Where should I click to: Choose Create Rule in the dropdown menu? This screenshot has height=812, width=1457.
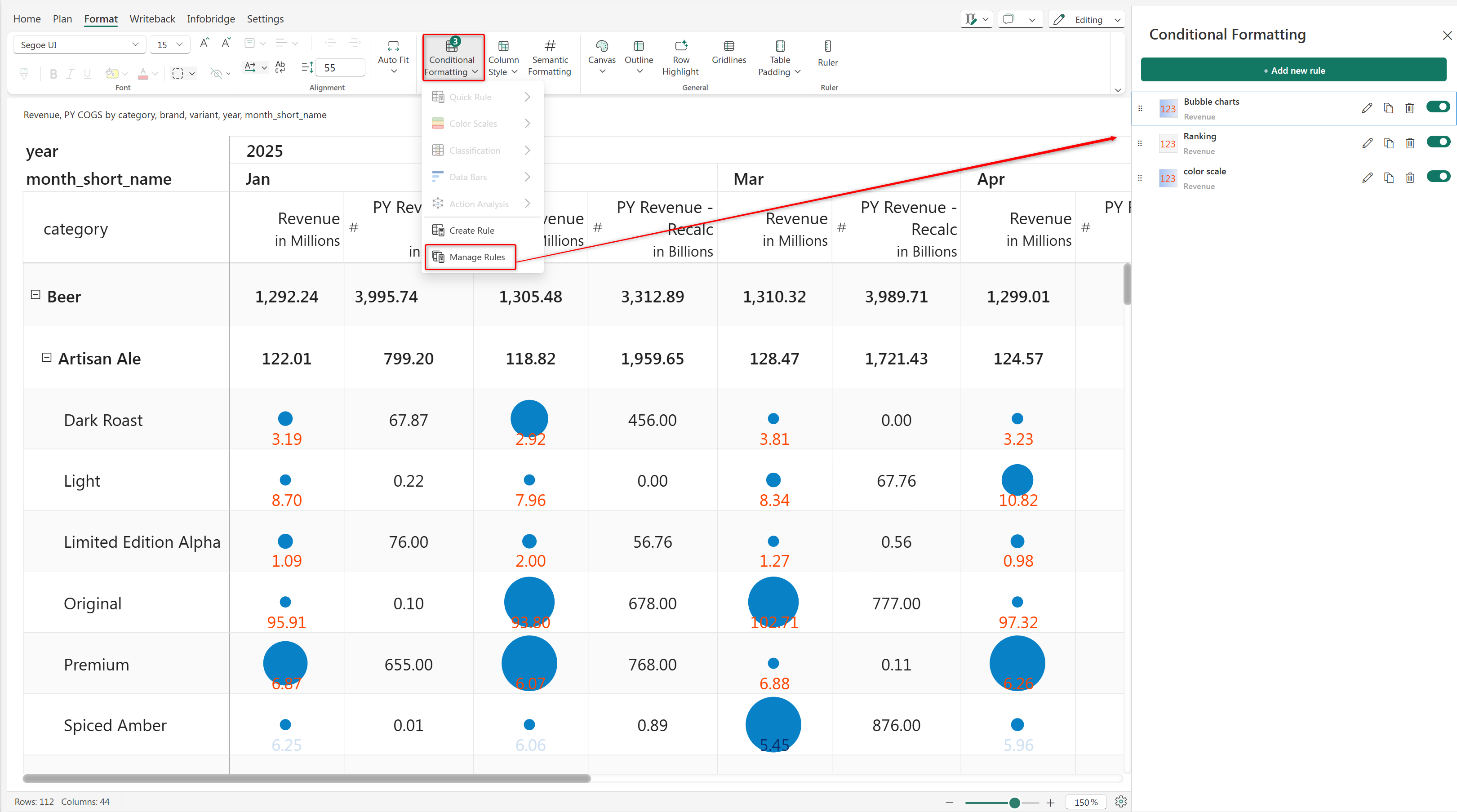click(x=471, y=231)
